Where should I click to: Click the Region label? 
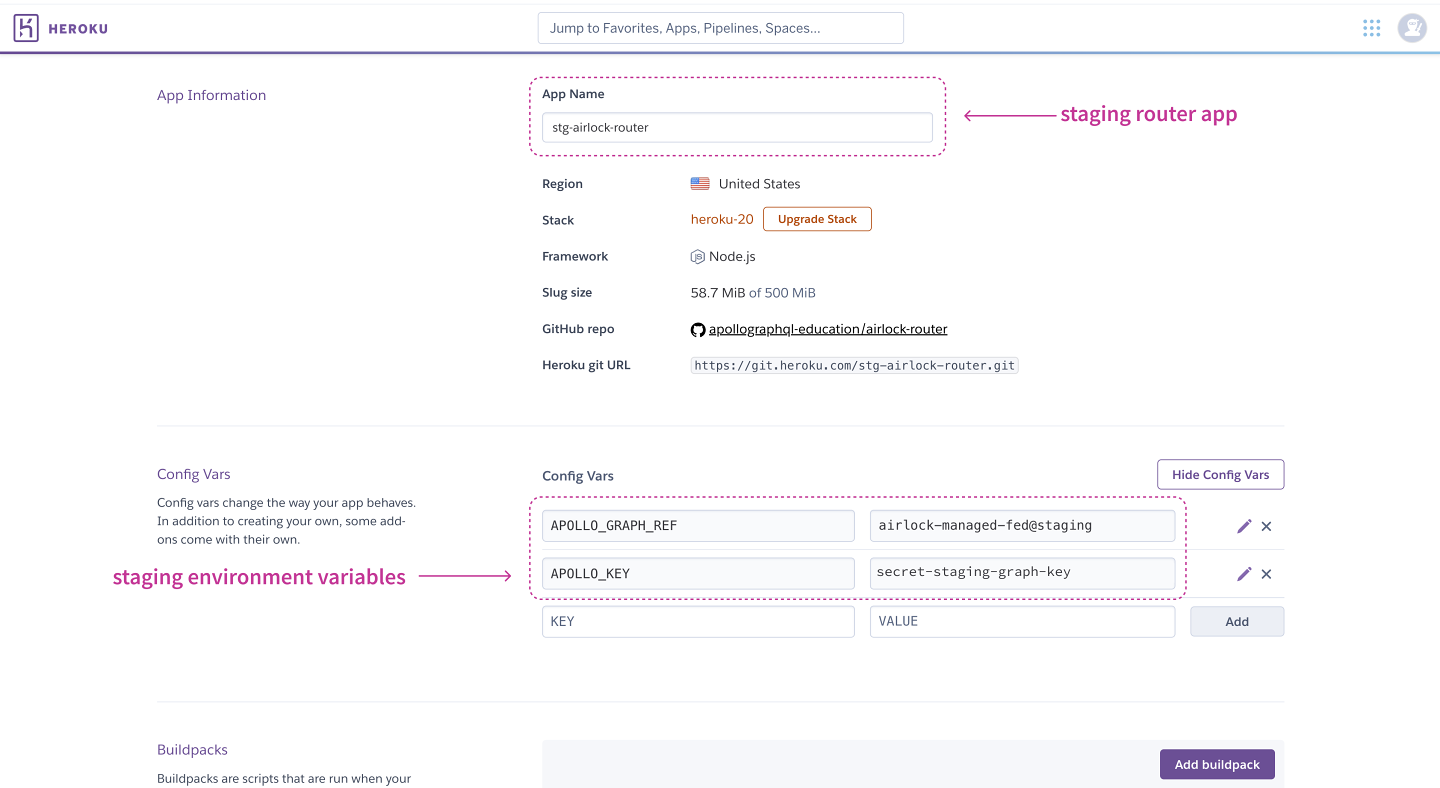[562, 184]
